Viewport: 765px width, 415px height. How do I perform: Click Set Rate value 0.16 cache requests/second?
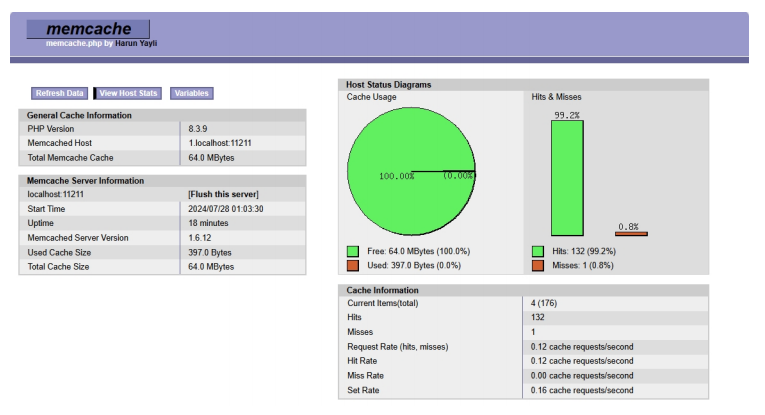tap(582, 390)
